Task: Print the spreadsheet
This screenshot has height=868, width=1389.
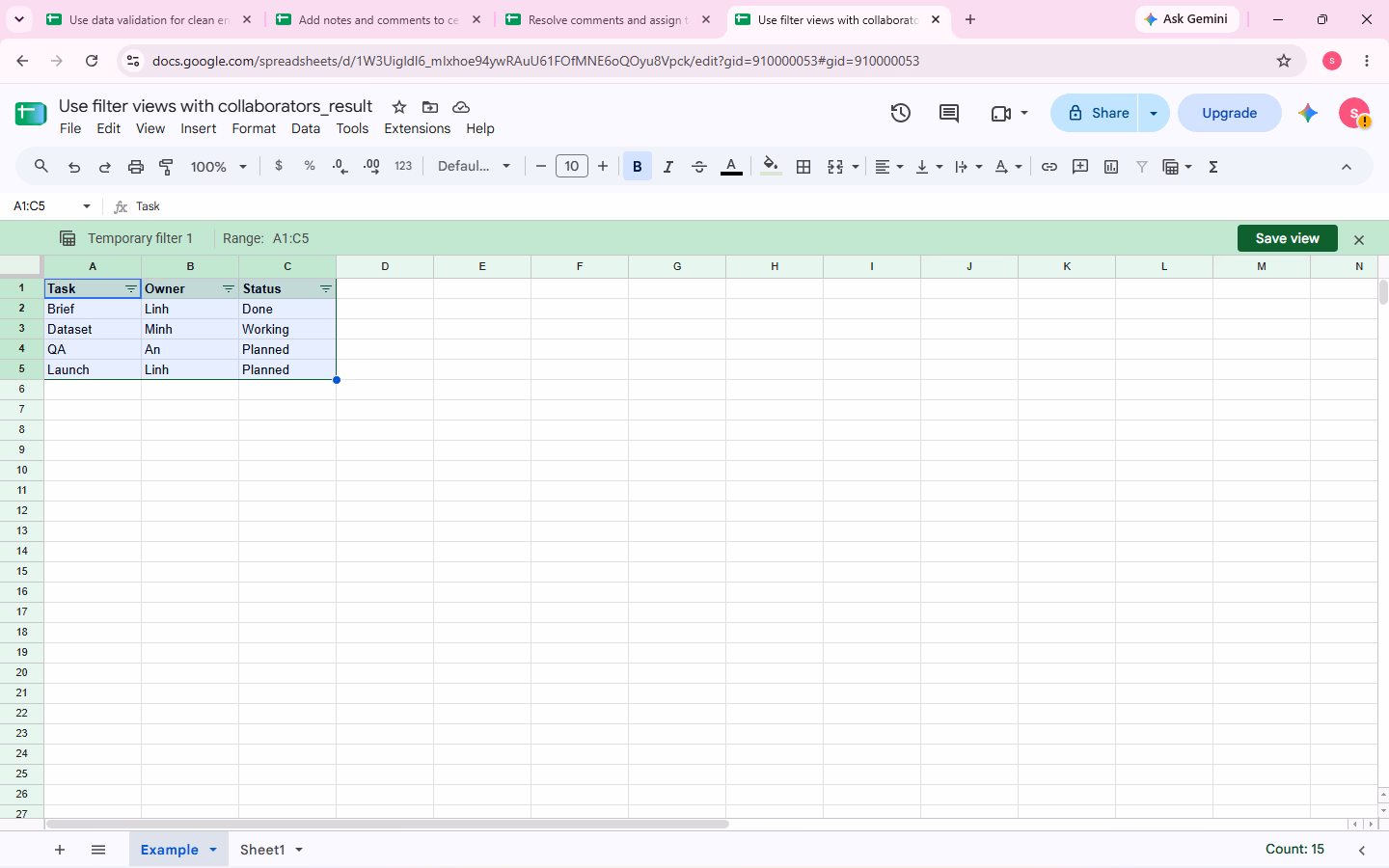Action: [136, 167]
